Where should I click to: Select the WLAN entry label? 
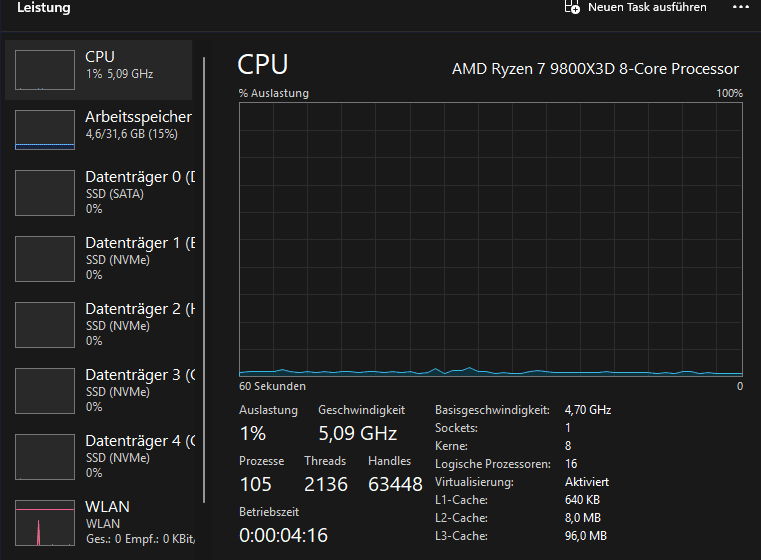[107, 507]
